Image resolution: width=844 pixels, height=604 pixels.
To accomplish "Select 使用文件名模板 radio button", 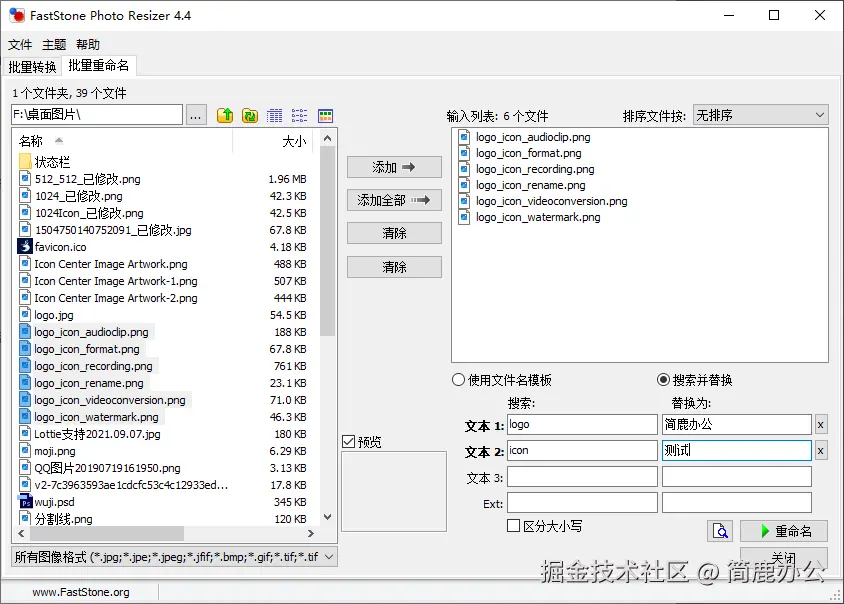I will pos(458,380).
